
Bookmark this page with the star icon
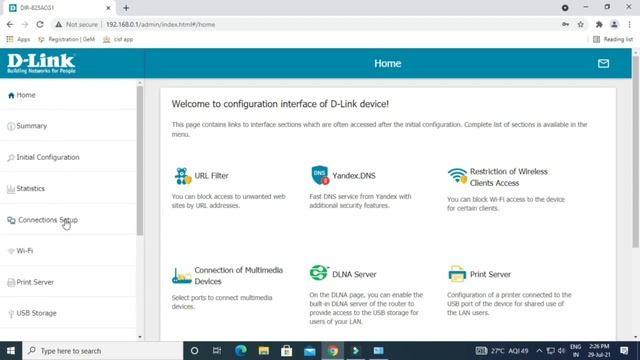(x=580, y=24)
